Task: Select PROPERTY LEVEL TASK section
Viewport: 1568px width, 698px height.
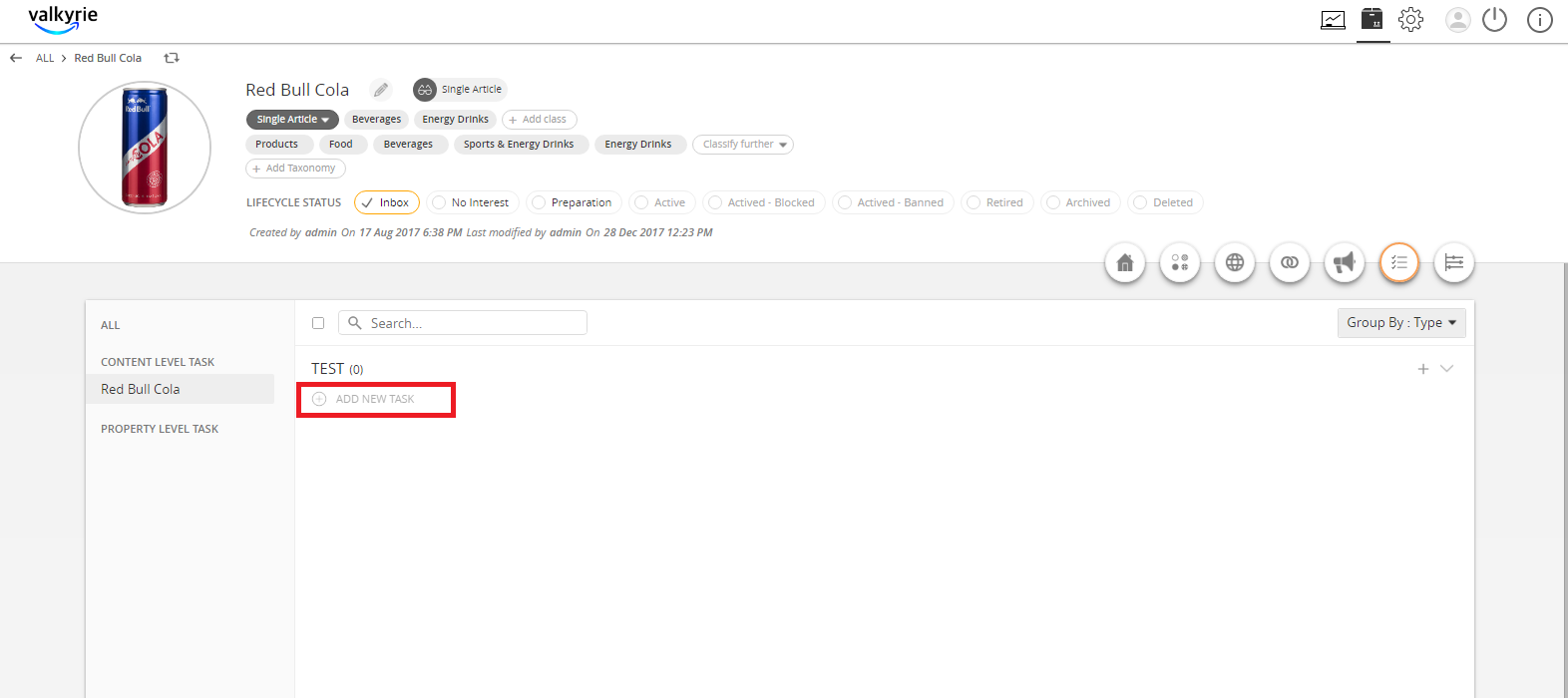Action: 160,429
